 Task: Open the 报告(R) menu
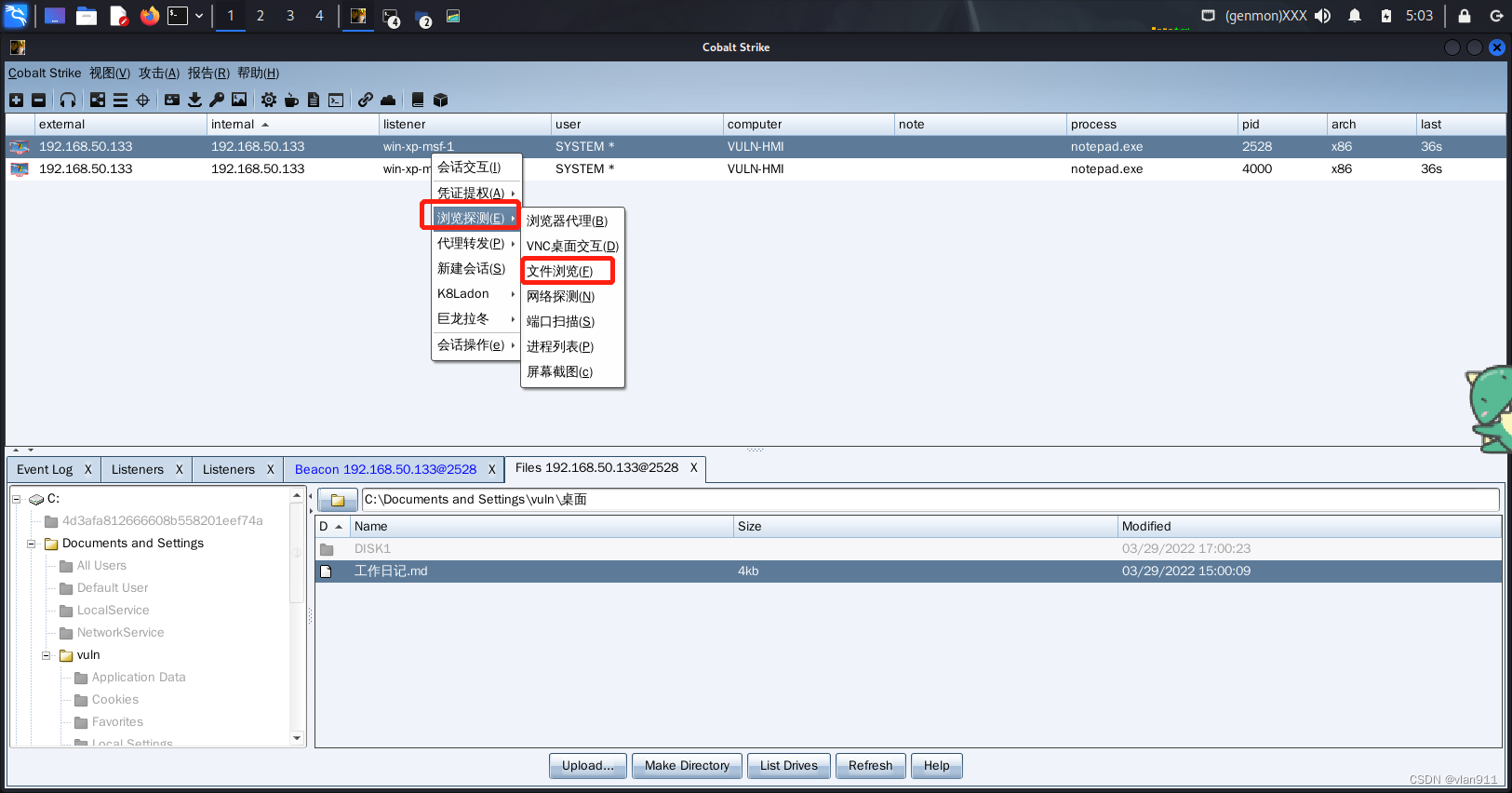[208, 73]
